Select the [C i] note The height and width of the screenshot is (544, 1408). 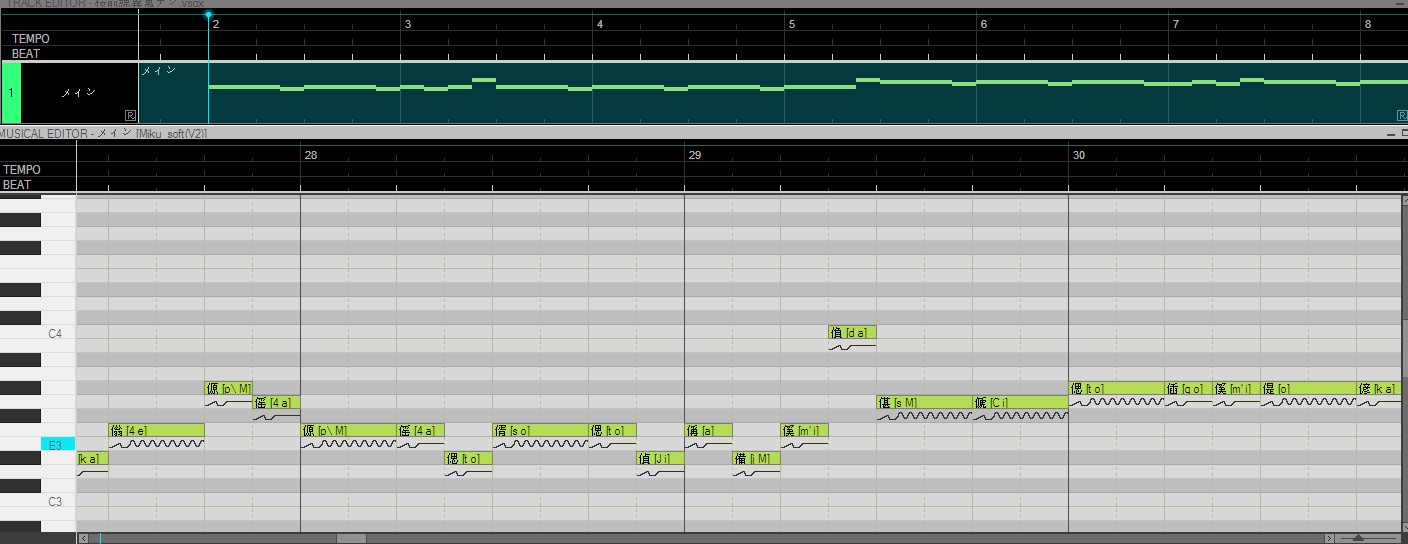click(x=1021, y=403)
